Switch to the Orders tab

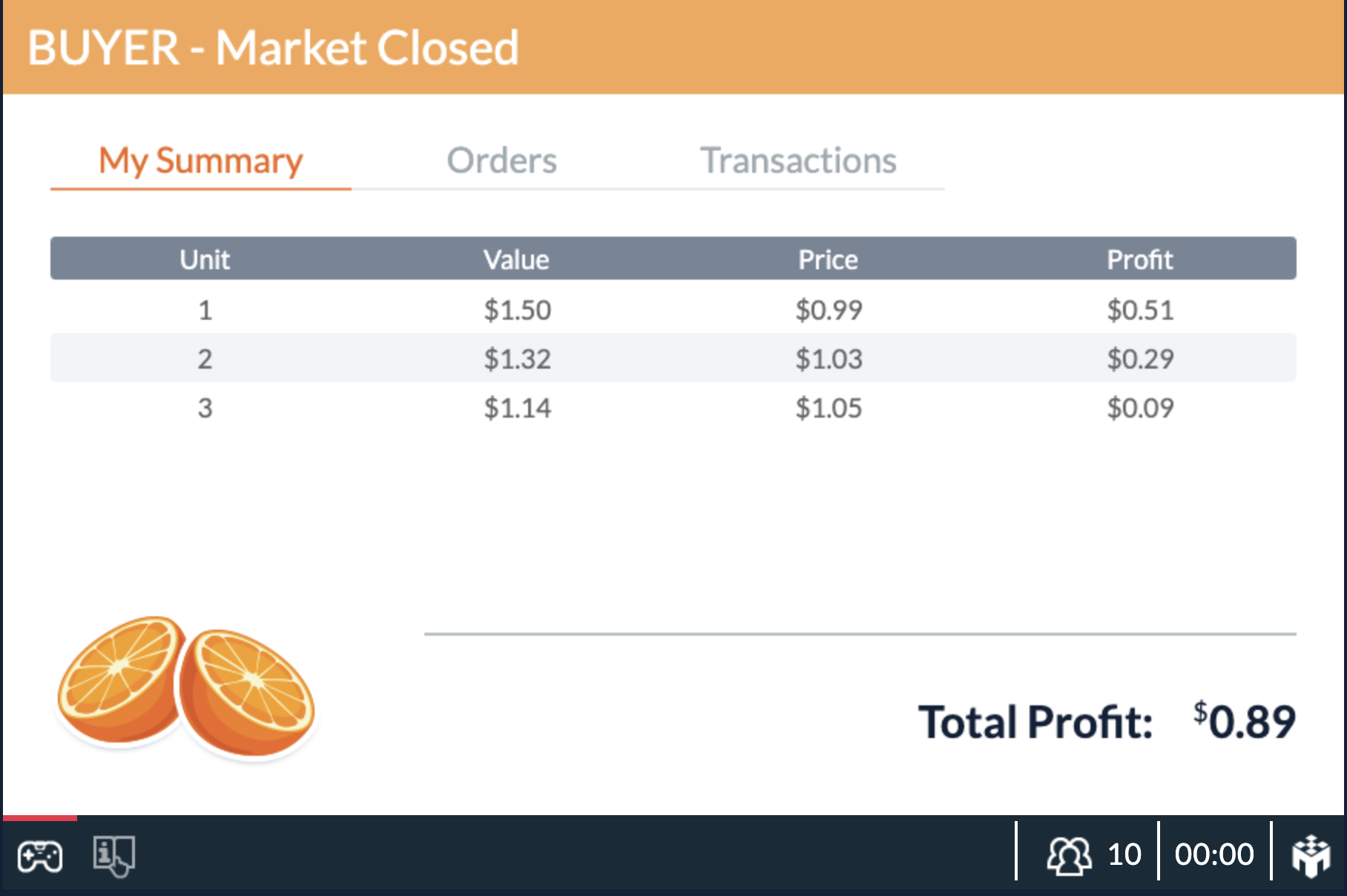[501, 160]
